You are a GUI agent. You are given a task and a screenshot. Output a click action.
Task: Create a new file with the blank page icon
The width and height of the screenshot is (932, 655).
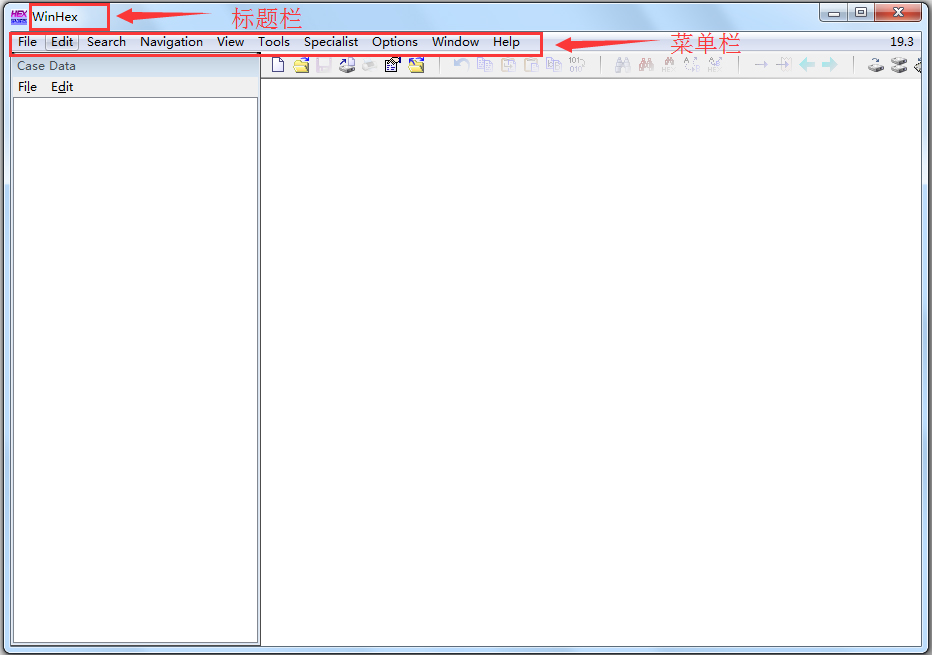[x=278, y=65]
